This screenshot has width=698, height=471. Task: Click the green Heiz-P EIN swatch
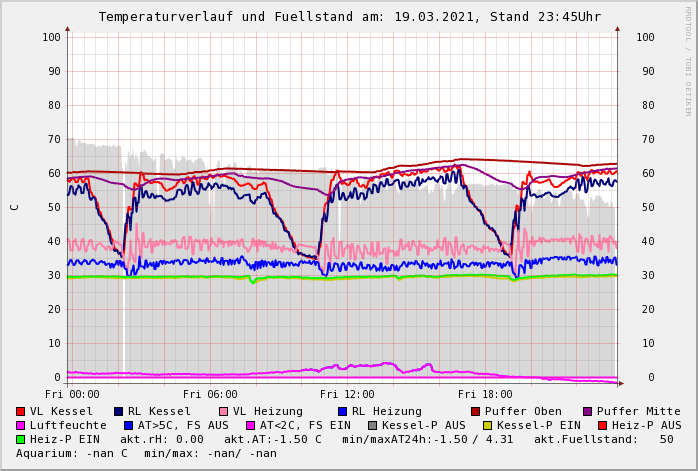coord(21,440)
